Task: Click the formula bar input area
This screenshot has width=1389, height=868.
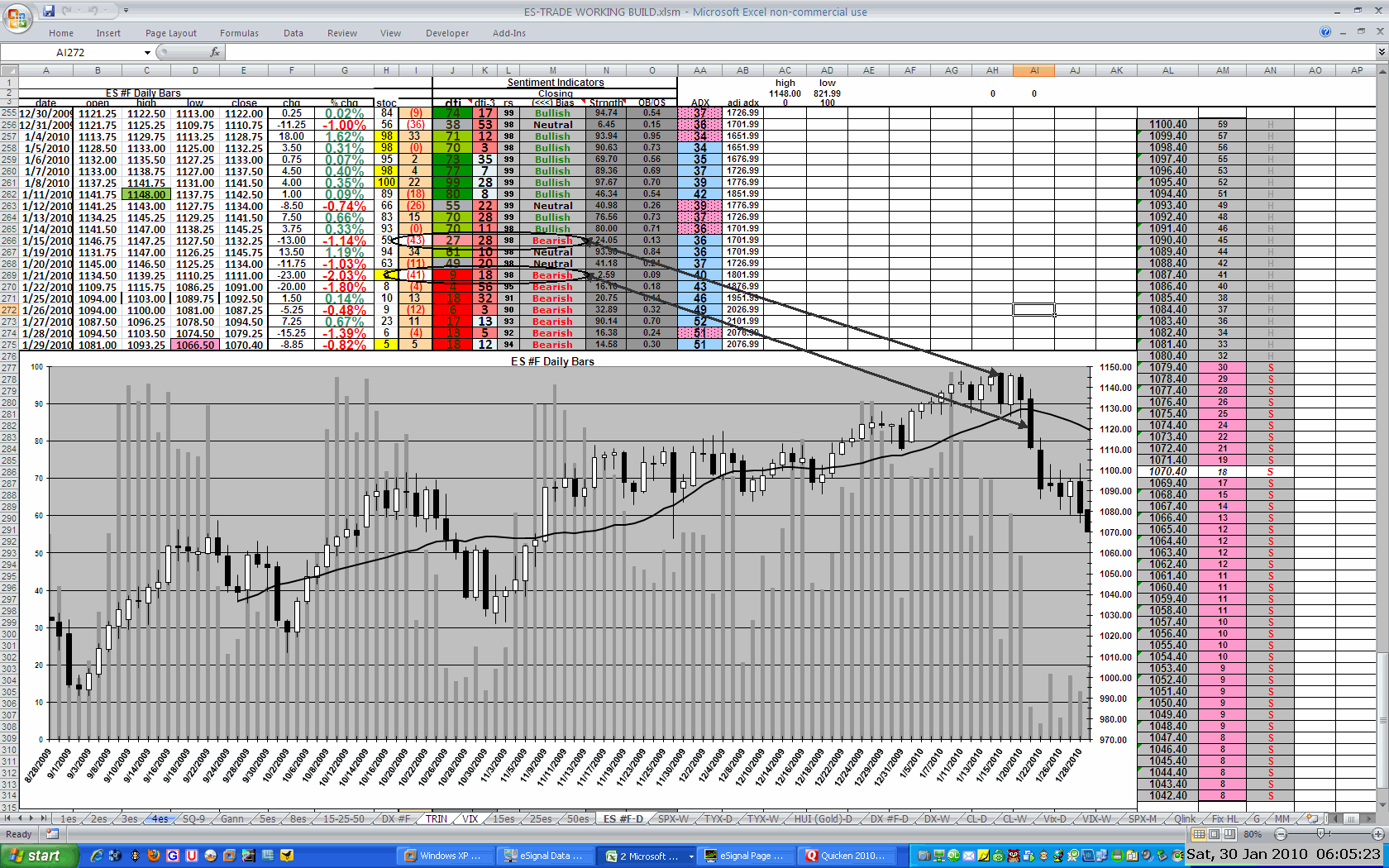Action: (800, 52)
